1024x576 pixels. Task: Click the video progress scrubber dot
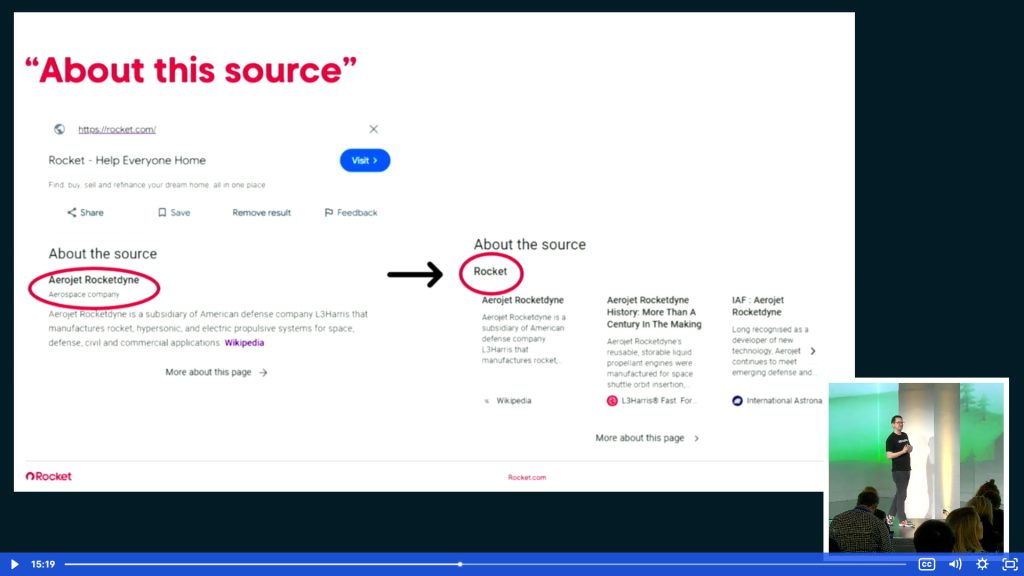point(460,564)
